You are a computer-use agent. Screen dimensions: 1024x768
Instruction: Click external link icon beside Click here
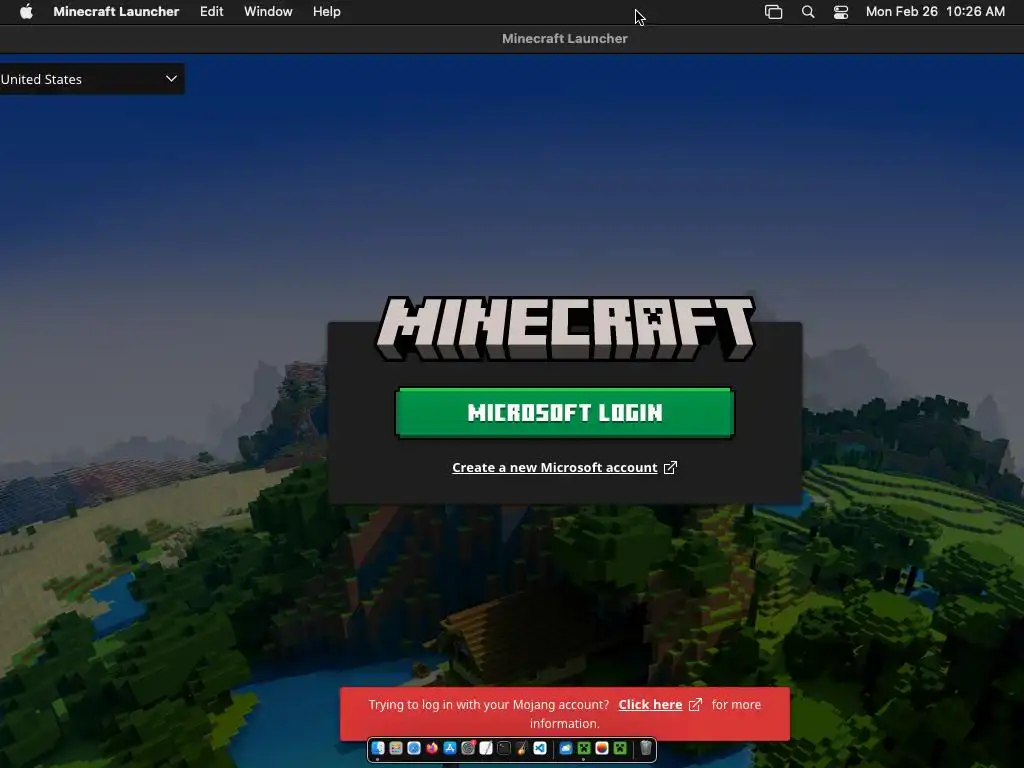(x=695, y=705)
